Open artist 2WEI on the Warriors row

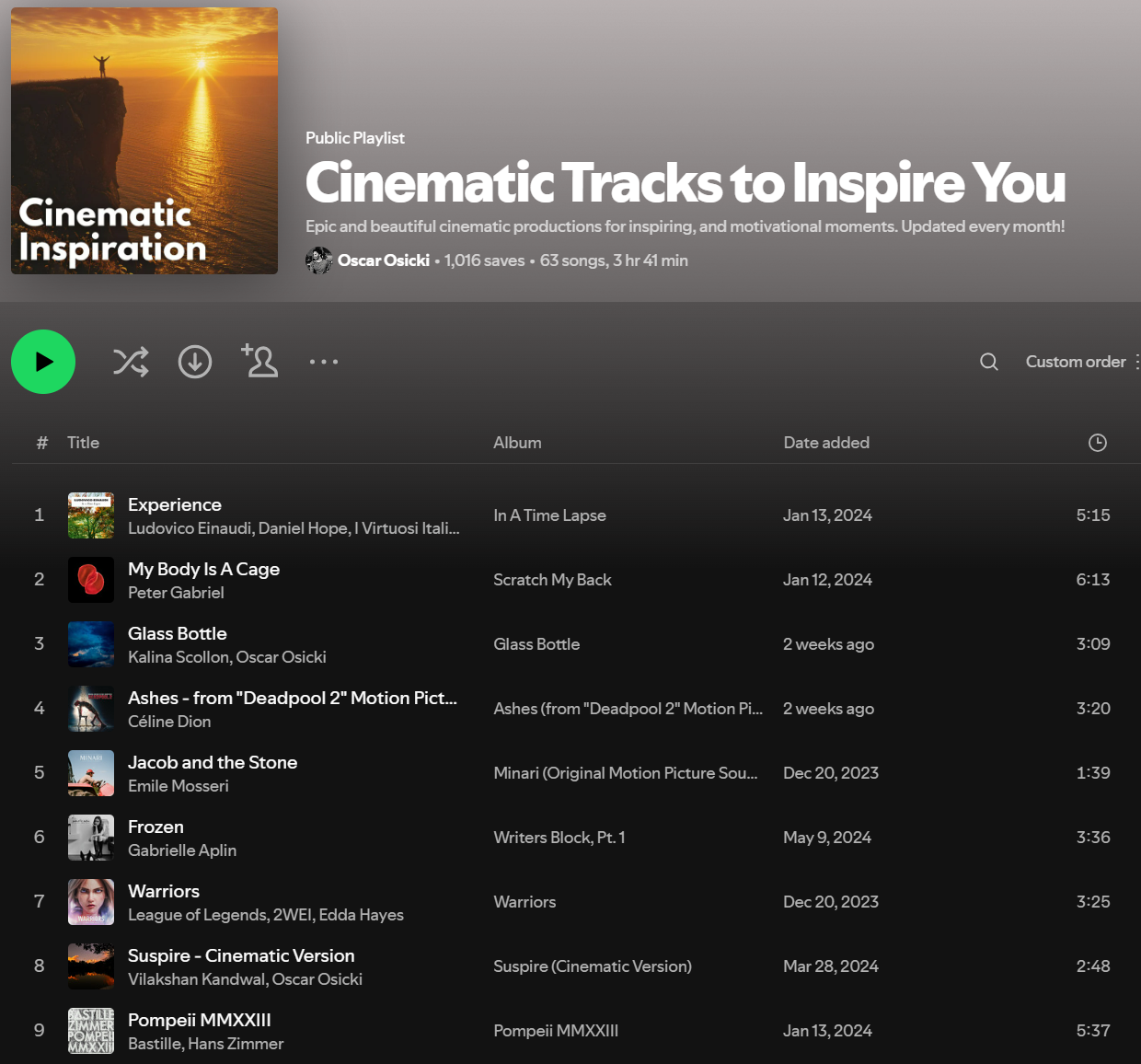pyautogui.click(x=293, y=915)
